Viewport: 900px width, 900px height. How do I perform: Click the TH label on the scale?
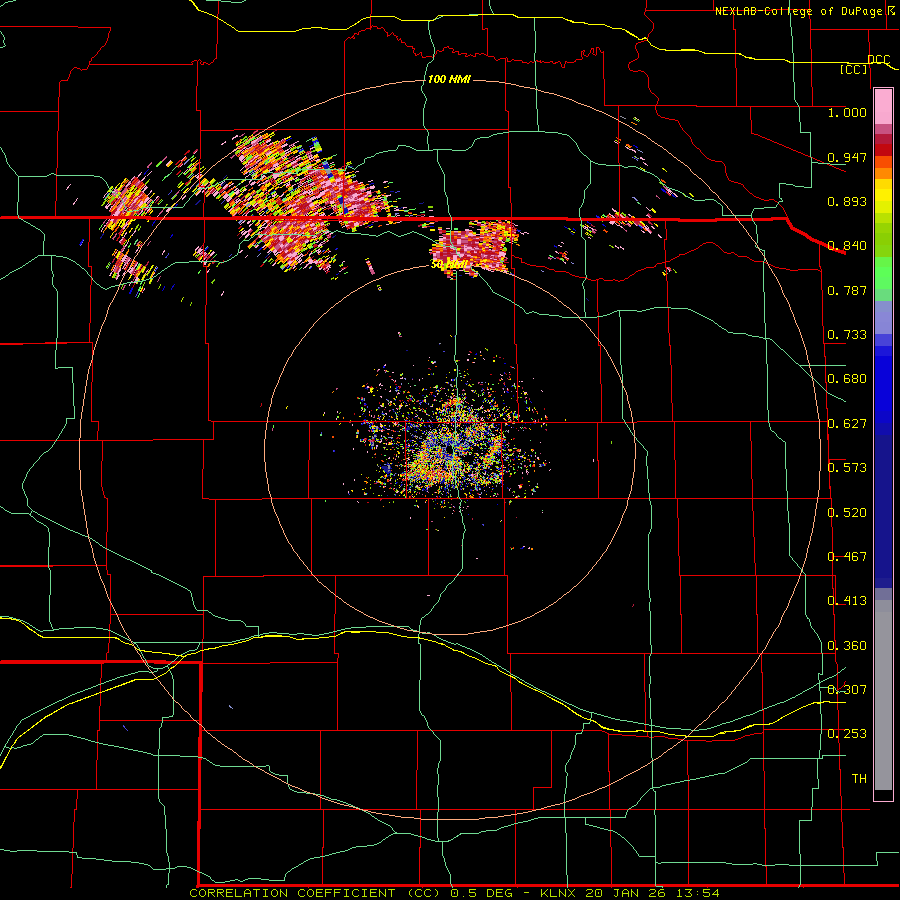coord(859,779)
